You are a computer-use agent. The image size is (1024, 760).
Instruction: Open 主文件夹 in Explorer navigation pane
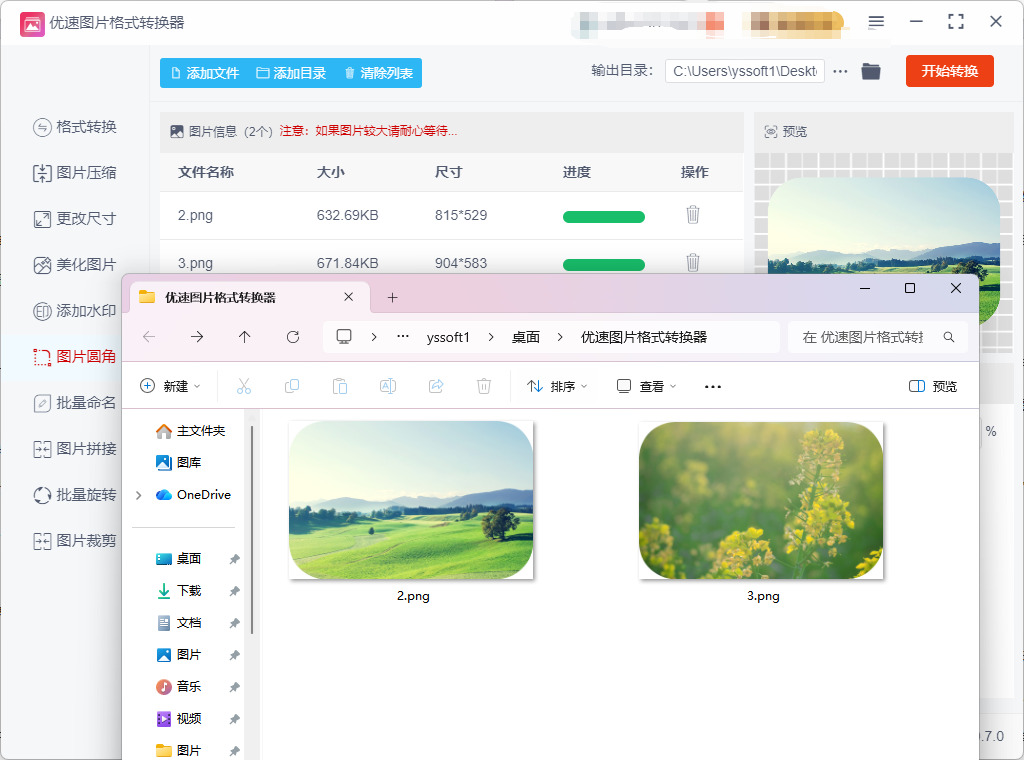[x=190, y=431]
